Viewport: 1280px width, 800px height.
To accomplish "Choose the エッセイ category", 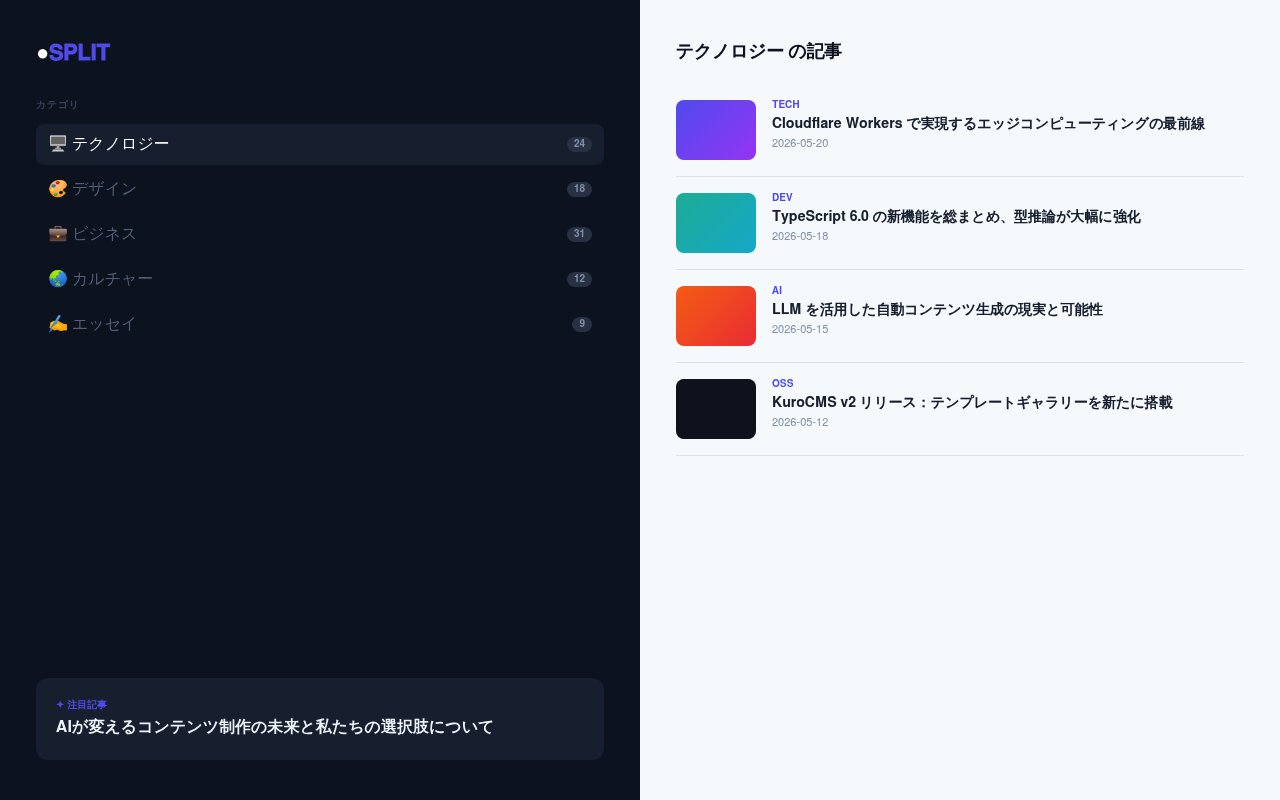I will (x=320, y=324).
